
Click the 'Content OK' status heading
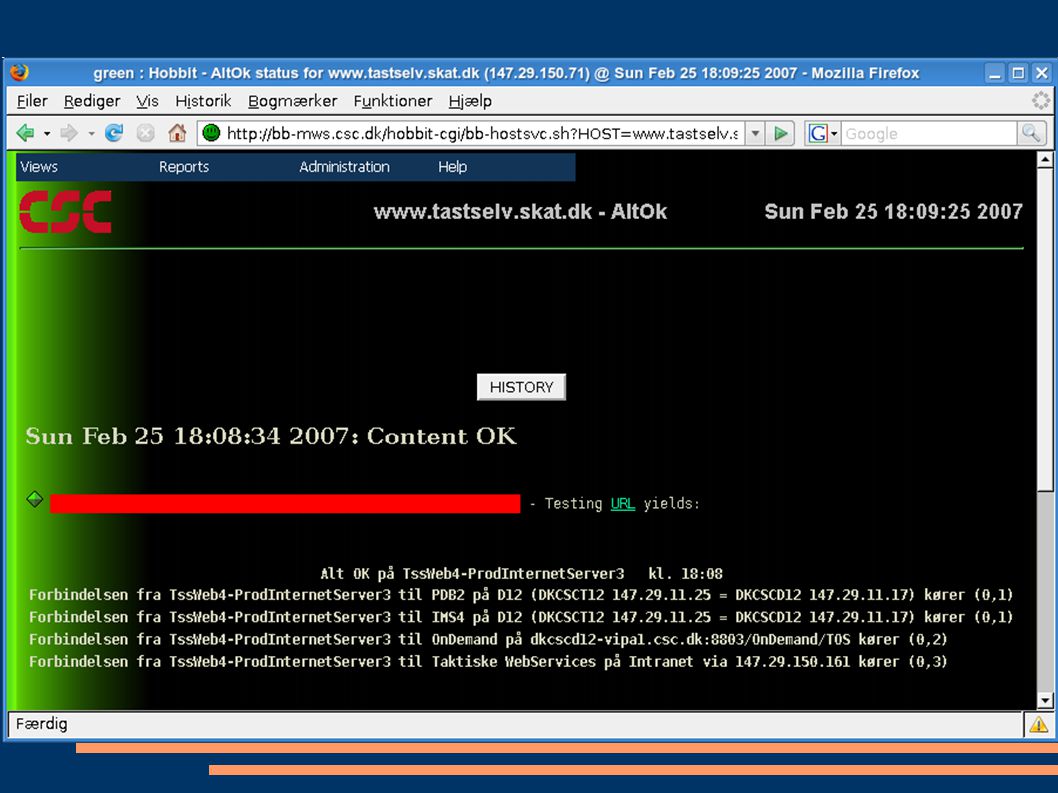point(271,436)
